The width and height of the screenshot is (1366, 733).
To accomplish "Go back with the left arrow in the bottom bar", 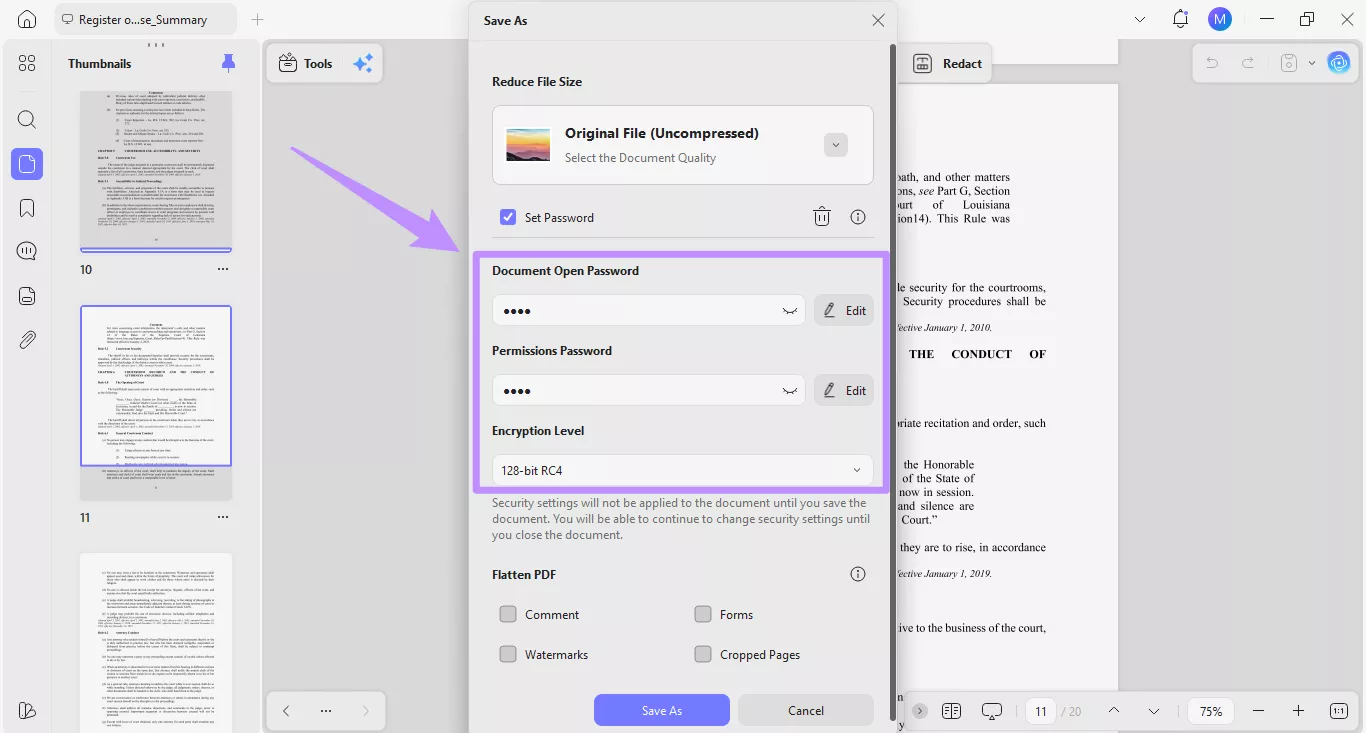I will click(286, 711).
